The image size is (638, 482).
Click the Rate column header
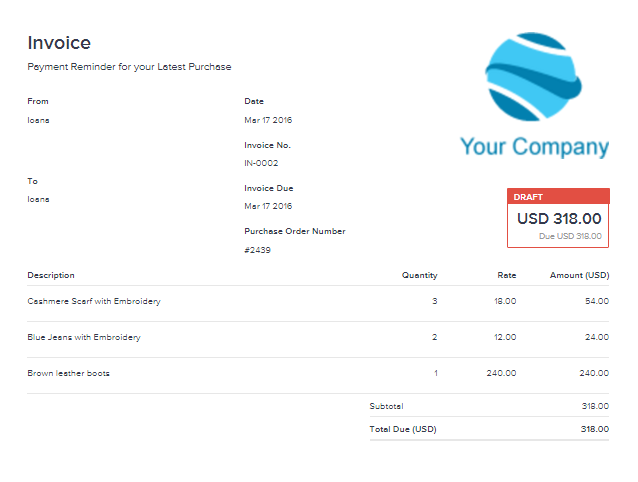pyautogui.click(x=507, y=275)
